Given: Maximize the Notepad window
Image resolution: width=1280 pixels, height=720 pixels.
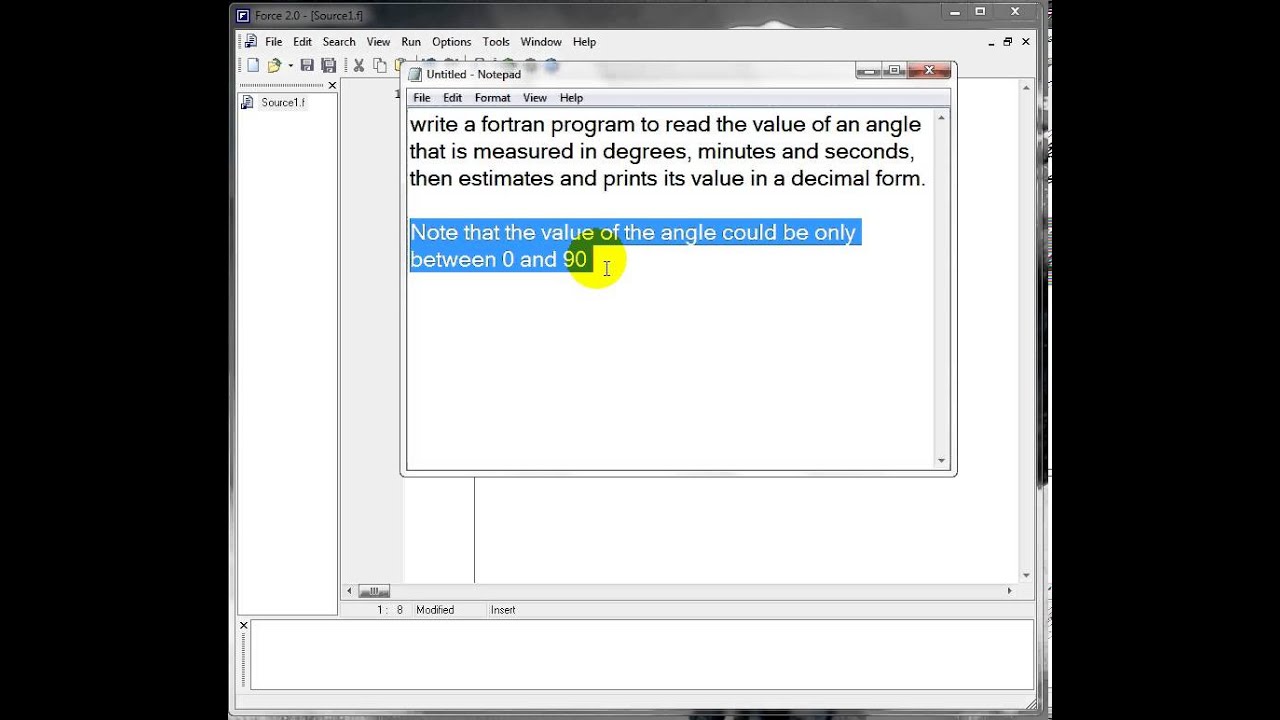Looking at the screenshot, I should click(x=894, y=70).
